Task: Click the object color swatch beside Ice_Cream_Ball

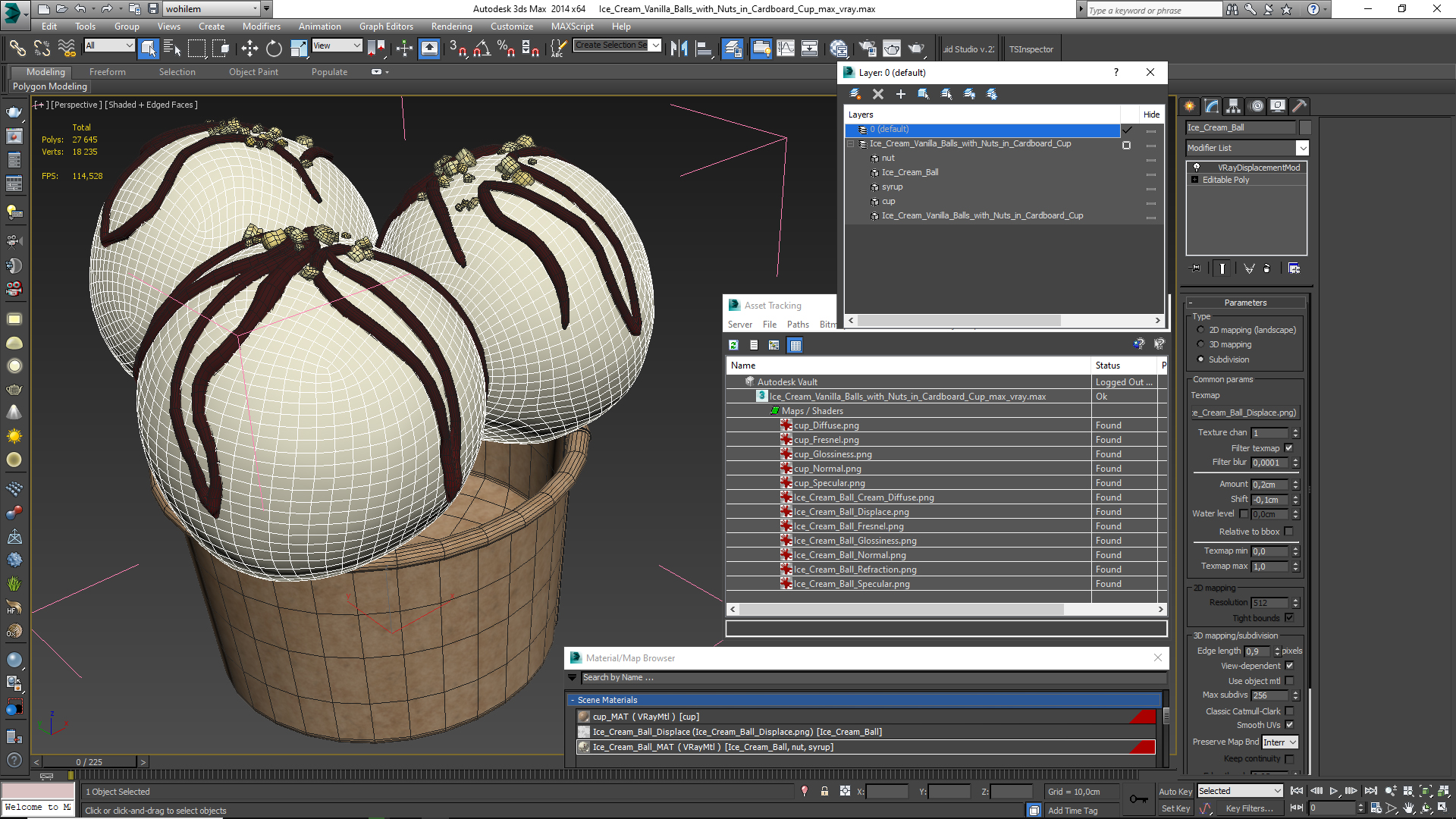Action: [1305, 127]
